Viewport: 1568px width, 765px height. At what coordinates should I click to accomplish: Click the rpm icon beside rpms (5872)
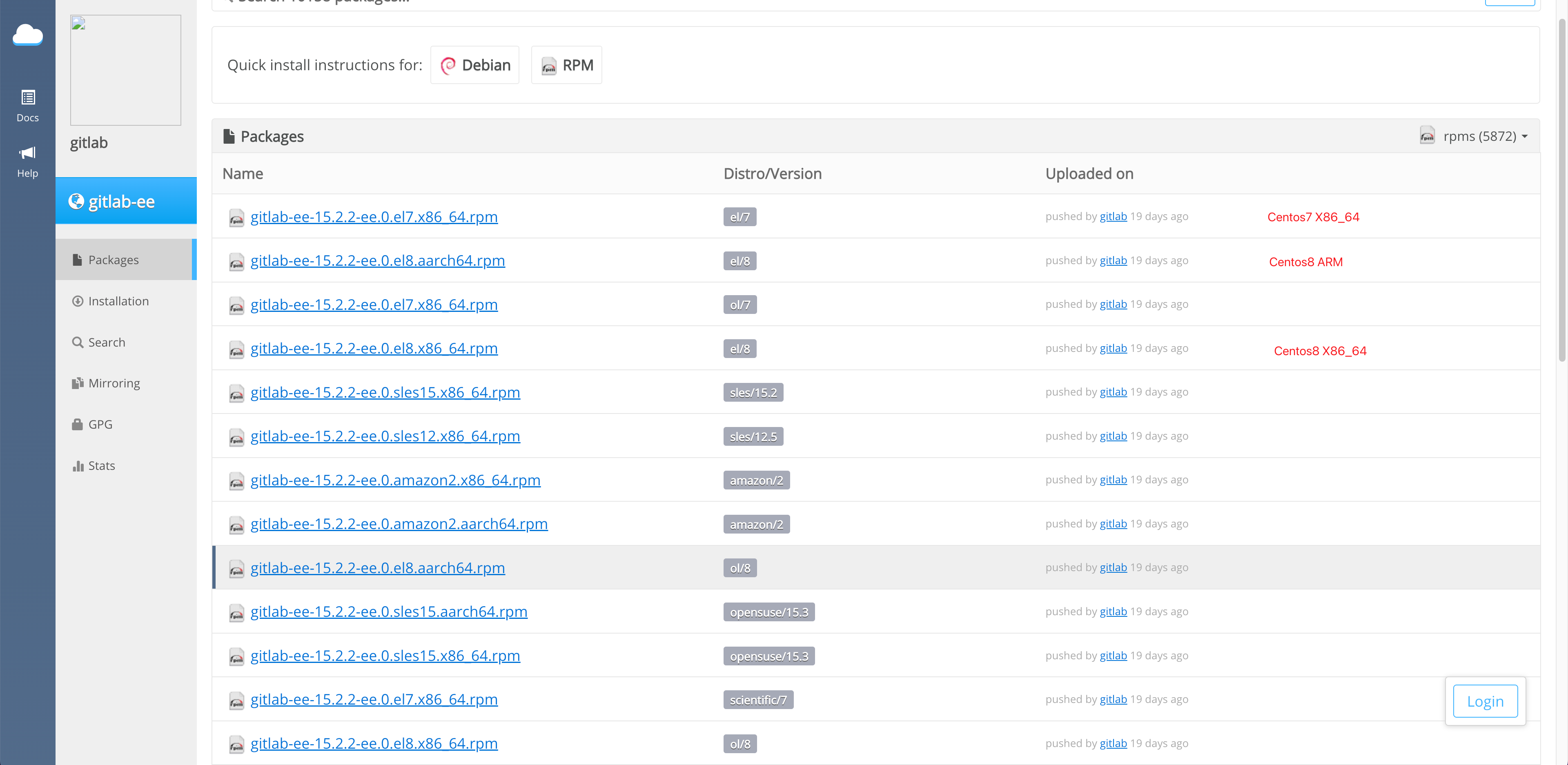[1427, 135]
